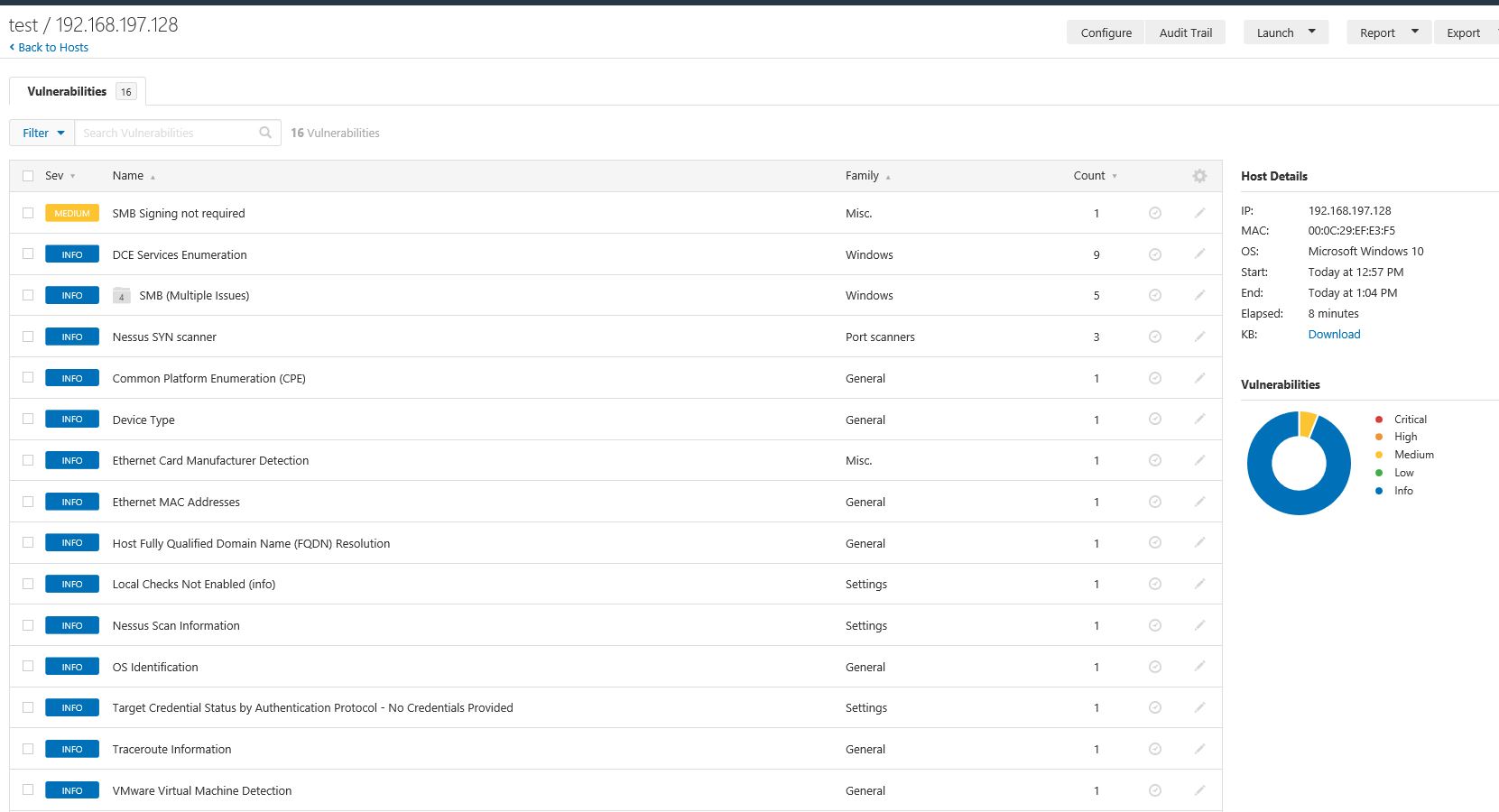The width and height of the screenshot is (1499, 812).
Task: Select the checkbox for Device Type row
Action: pos(28,420)
